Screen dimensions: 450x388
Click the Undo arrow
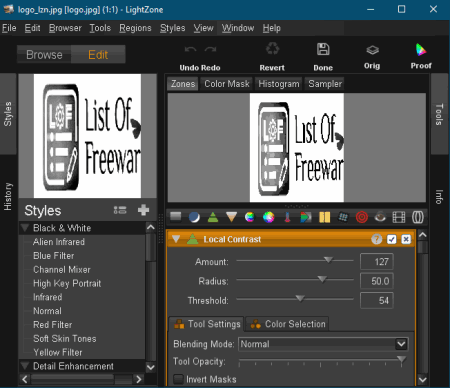(190, 49)
